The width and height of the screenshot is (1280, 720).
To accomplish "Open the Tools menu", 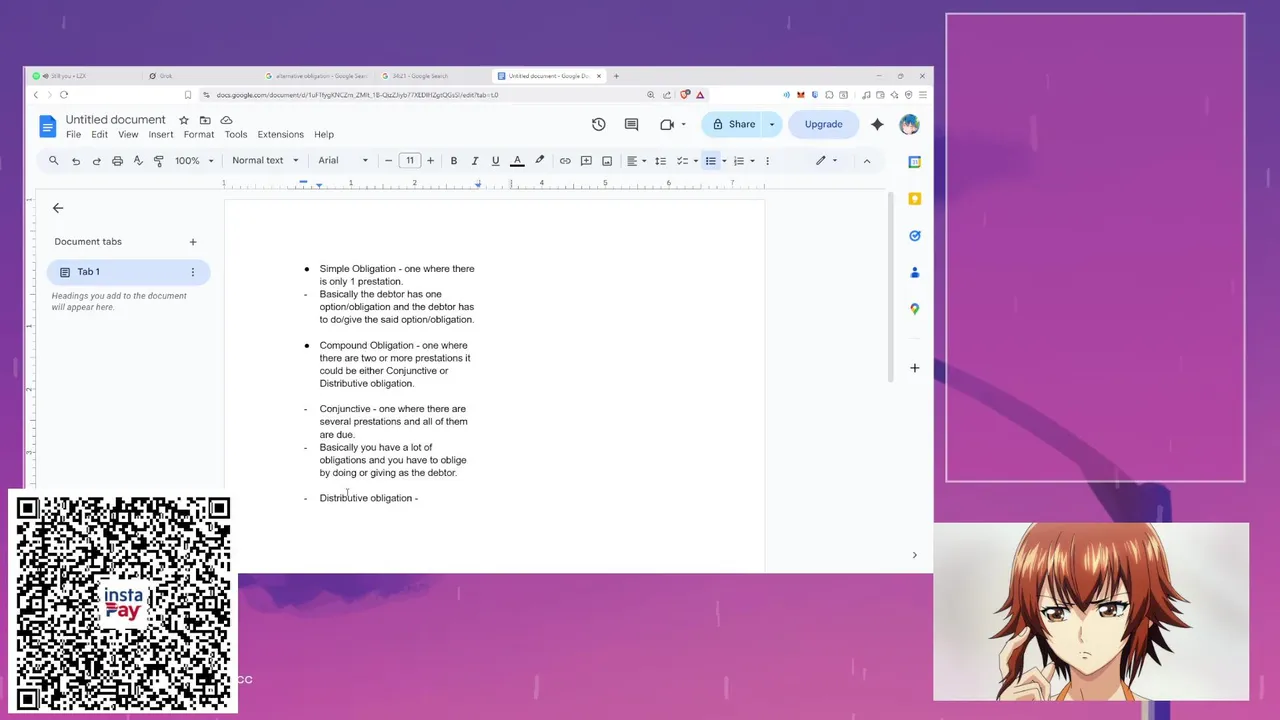I will click(236, 134).
